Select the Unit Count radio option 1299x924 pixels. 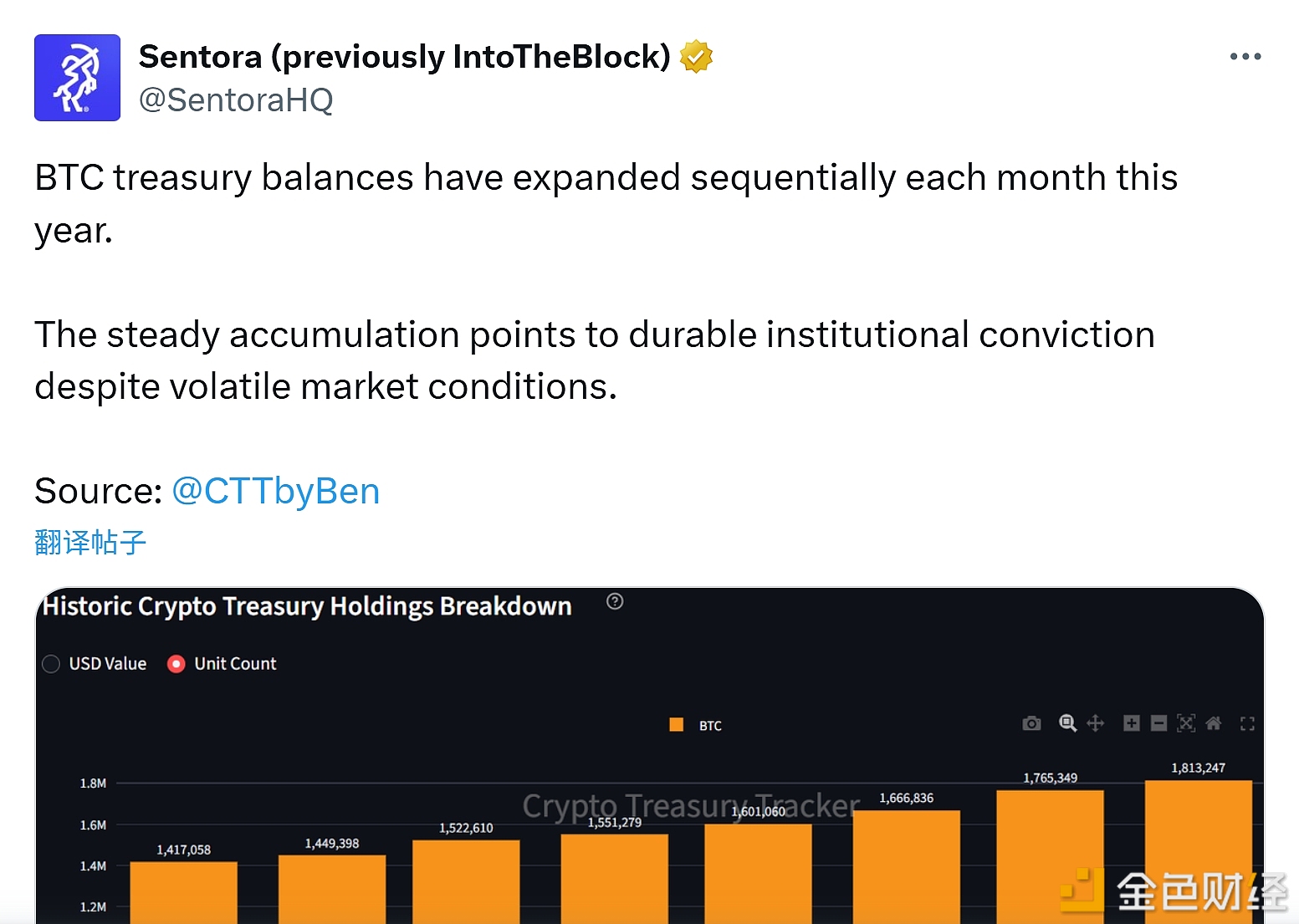click(176, 664)
